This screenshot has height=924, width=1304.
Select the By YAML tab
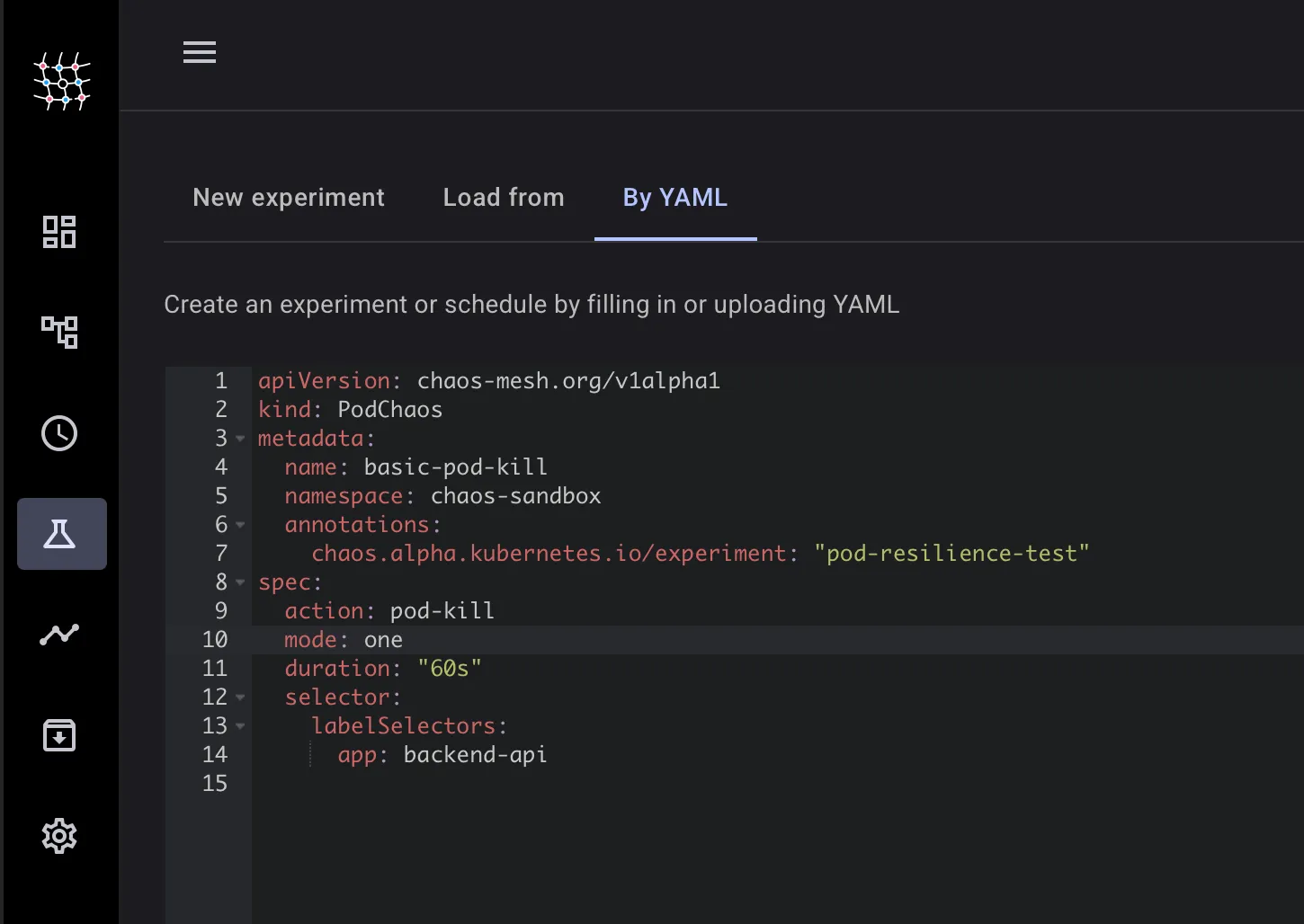tap(675, 198)
